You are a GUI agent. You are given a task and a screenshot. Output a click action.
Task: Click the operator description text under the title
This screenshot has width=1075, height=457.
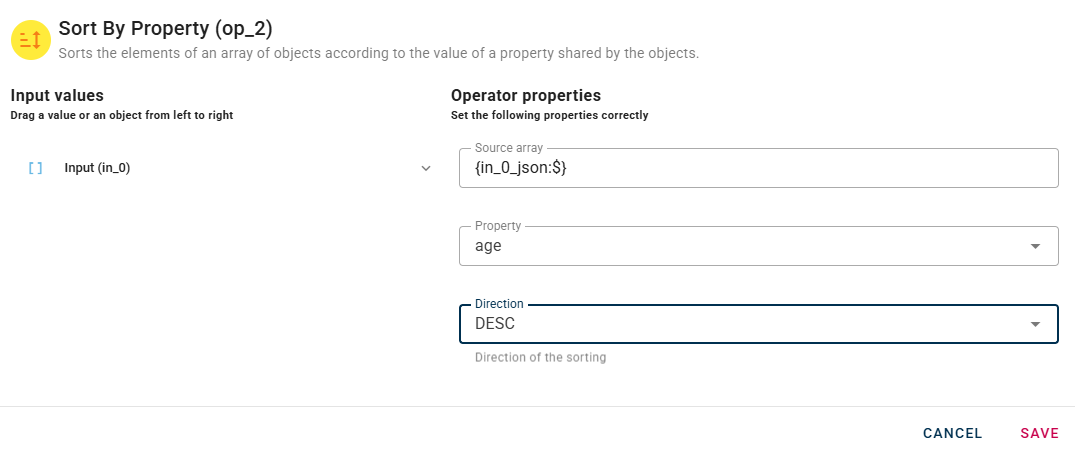pyautogui.click(x=378, y=54)
